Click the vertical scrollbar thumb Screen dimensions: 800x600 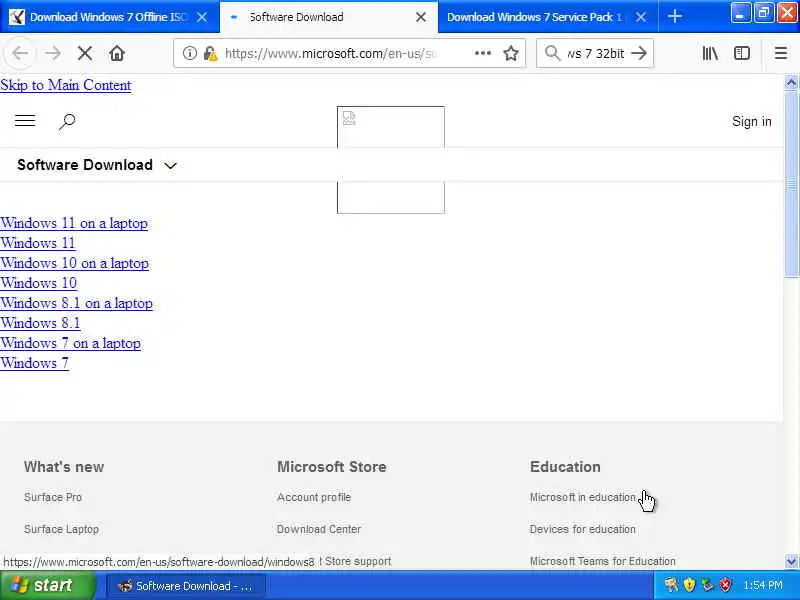[791, 185]
